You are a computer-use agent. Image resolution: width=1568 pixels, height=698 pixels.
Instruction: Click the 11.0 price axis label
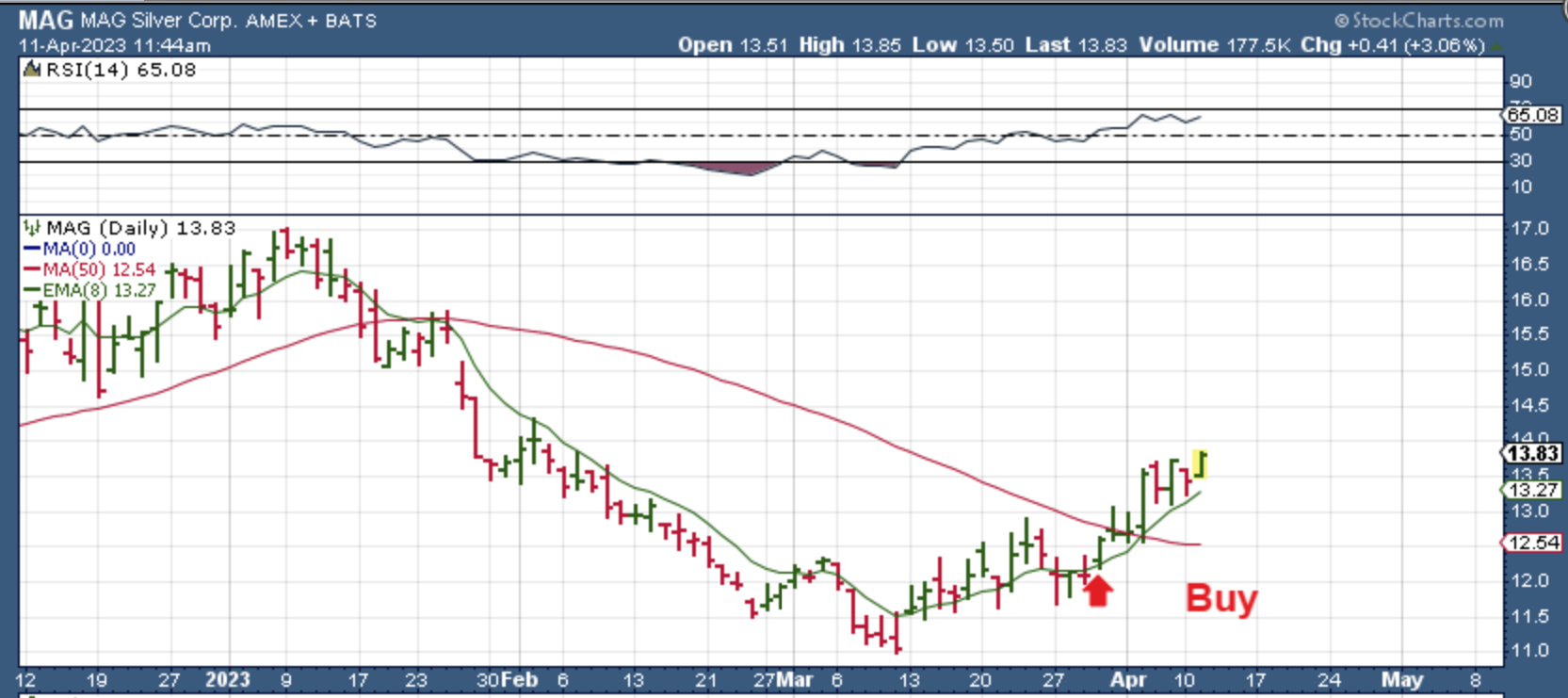pyautogui.click(x=1529, y=651)
